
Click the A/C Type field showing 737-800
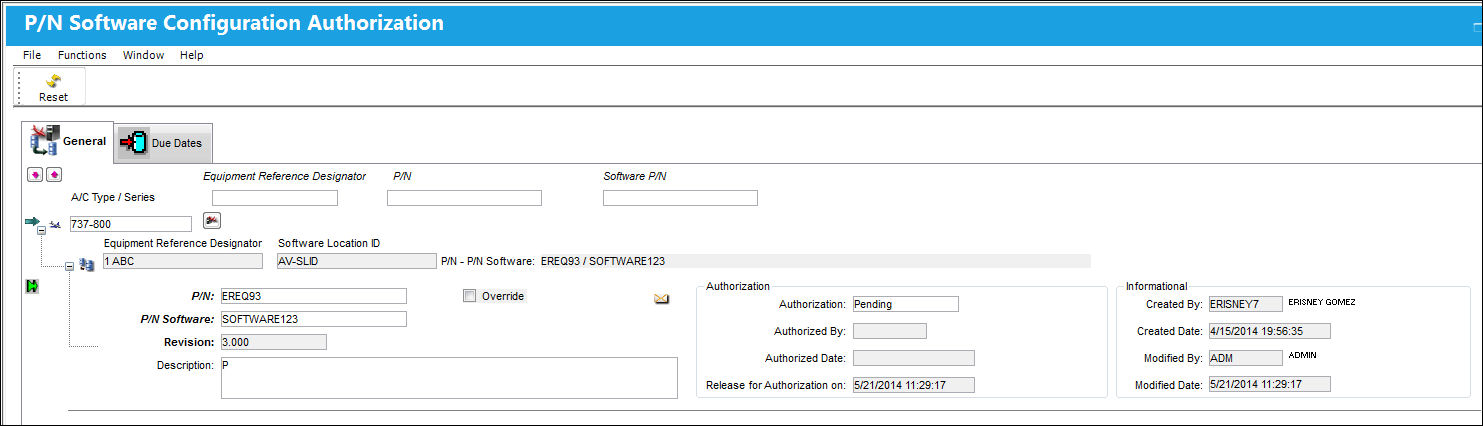(130, 224)
